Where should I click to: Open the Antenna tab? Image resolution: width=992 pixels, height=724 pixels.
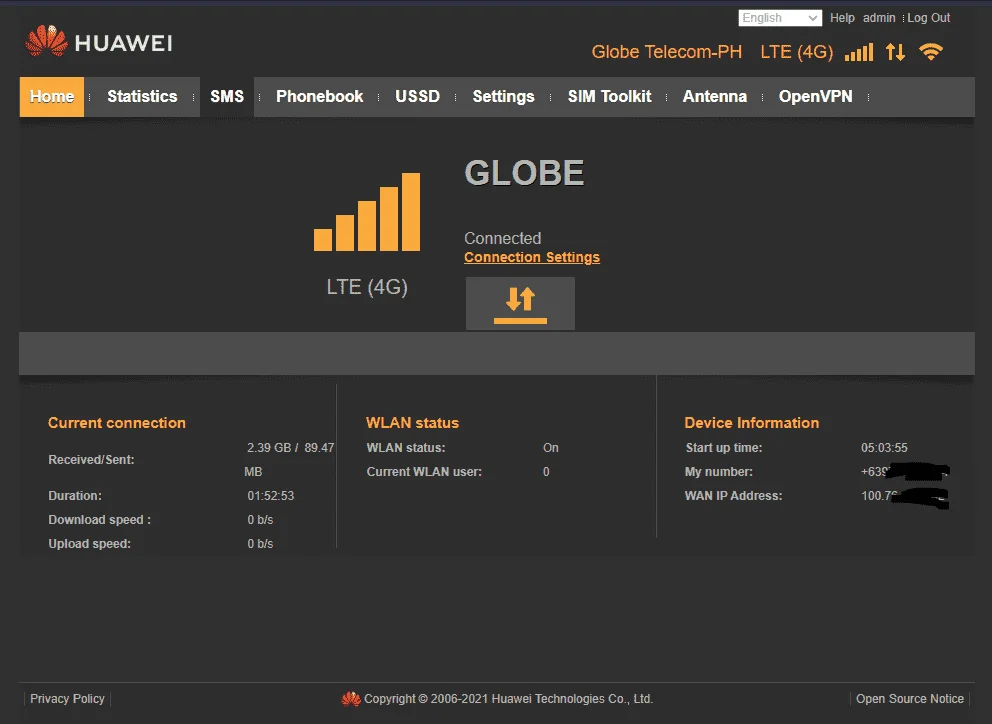click(x=715, y=97)
